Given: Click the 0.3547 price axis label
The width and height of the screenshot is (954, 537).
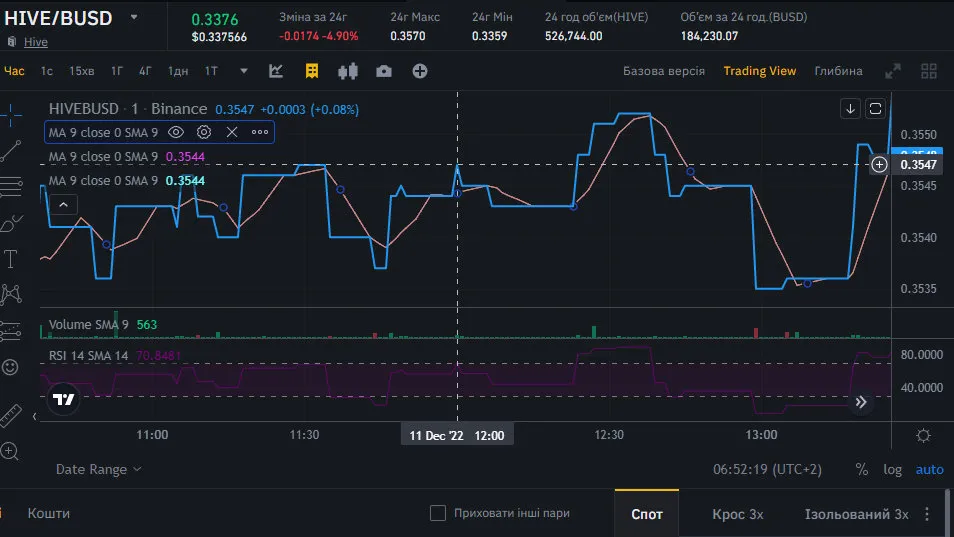Looking at the screenshot, I should coord(918,165).
